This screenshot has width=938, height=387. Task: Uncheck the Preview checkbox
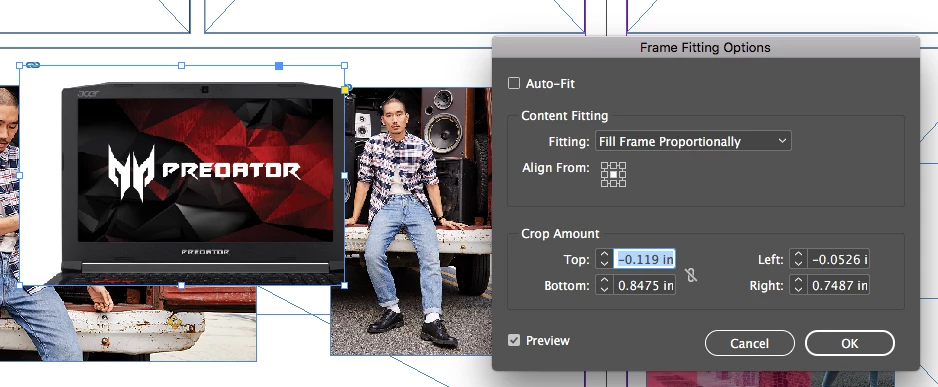point(514,340)
